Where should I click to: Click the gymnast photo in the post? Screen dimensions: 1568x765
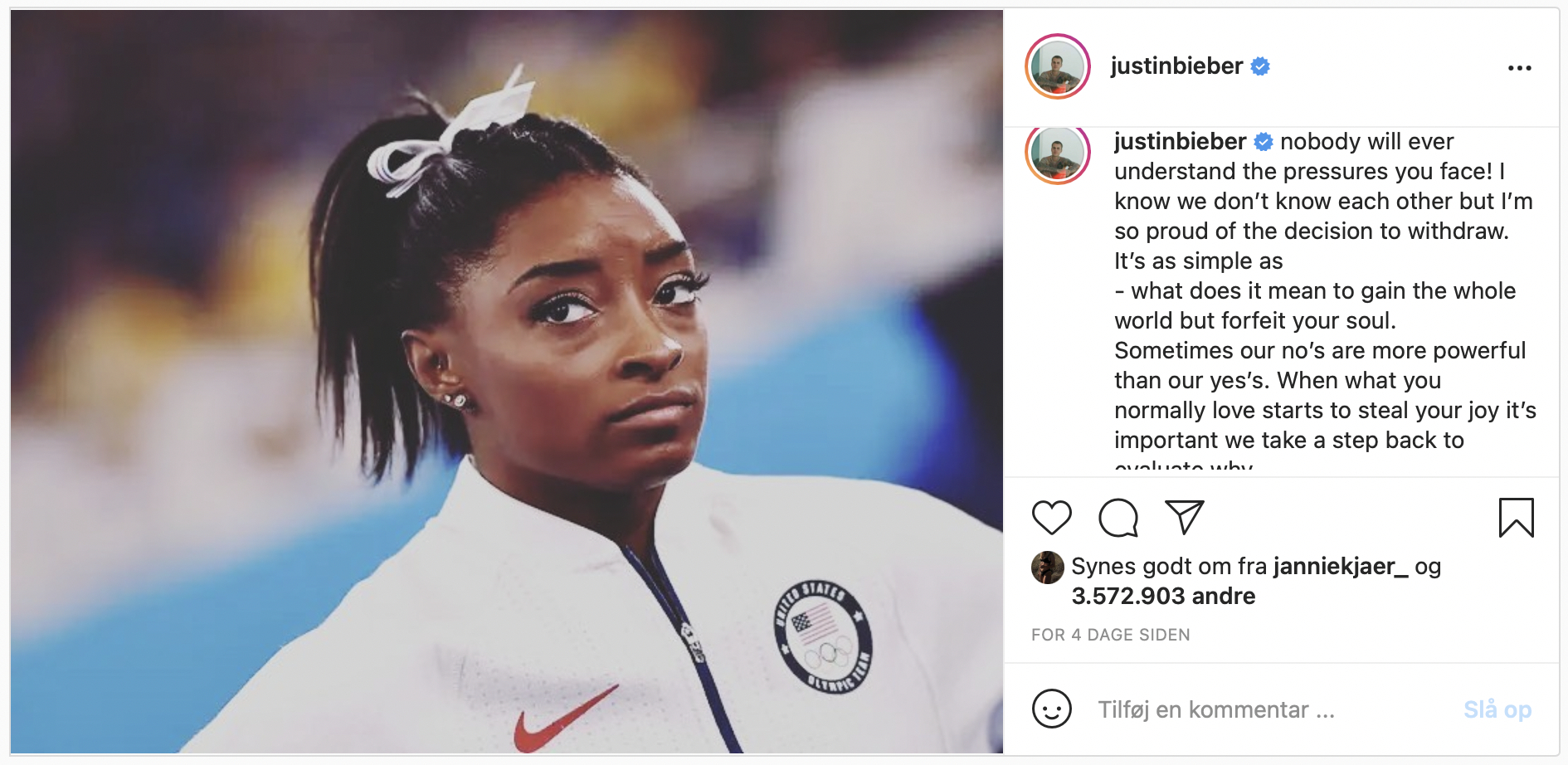pos(507,382)
